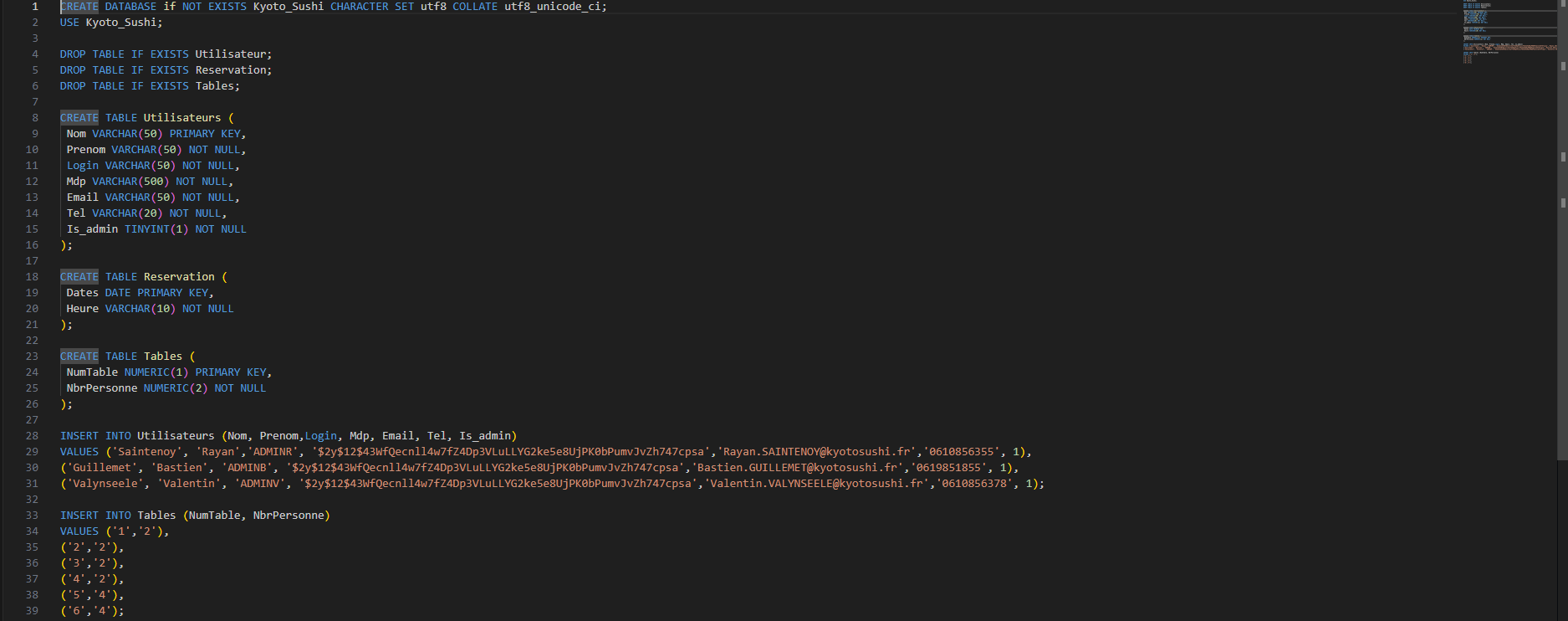This screenshot has width=1568, height=621.
Task: Click Reservation in the CREATE TABLE statement
Action: point(179,277)
